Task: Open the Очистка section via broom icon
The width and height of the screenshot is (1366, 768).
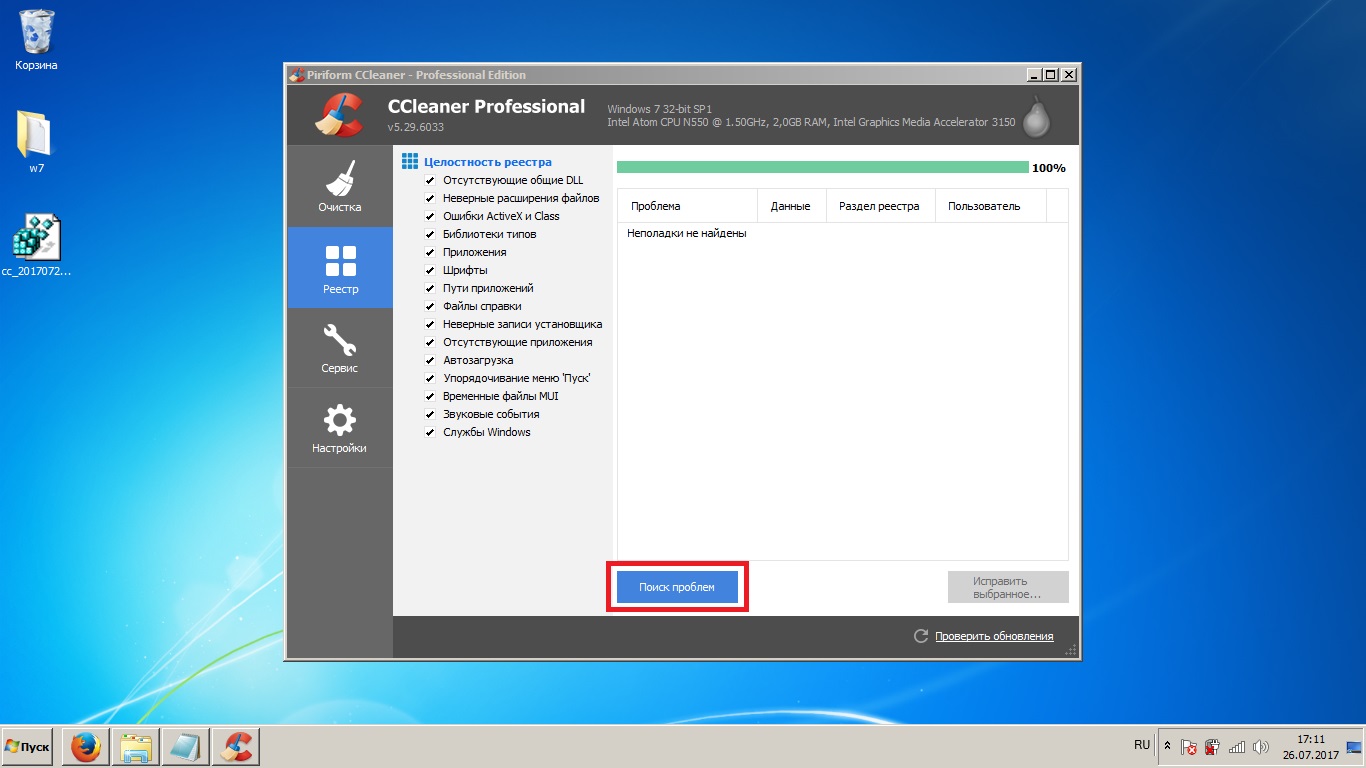Action: (340, 186)
